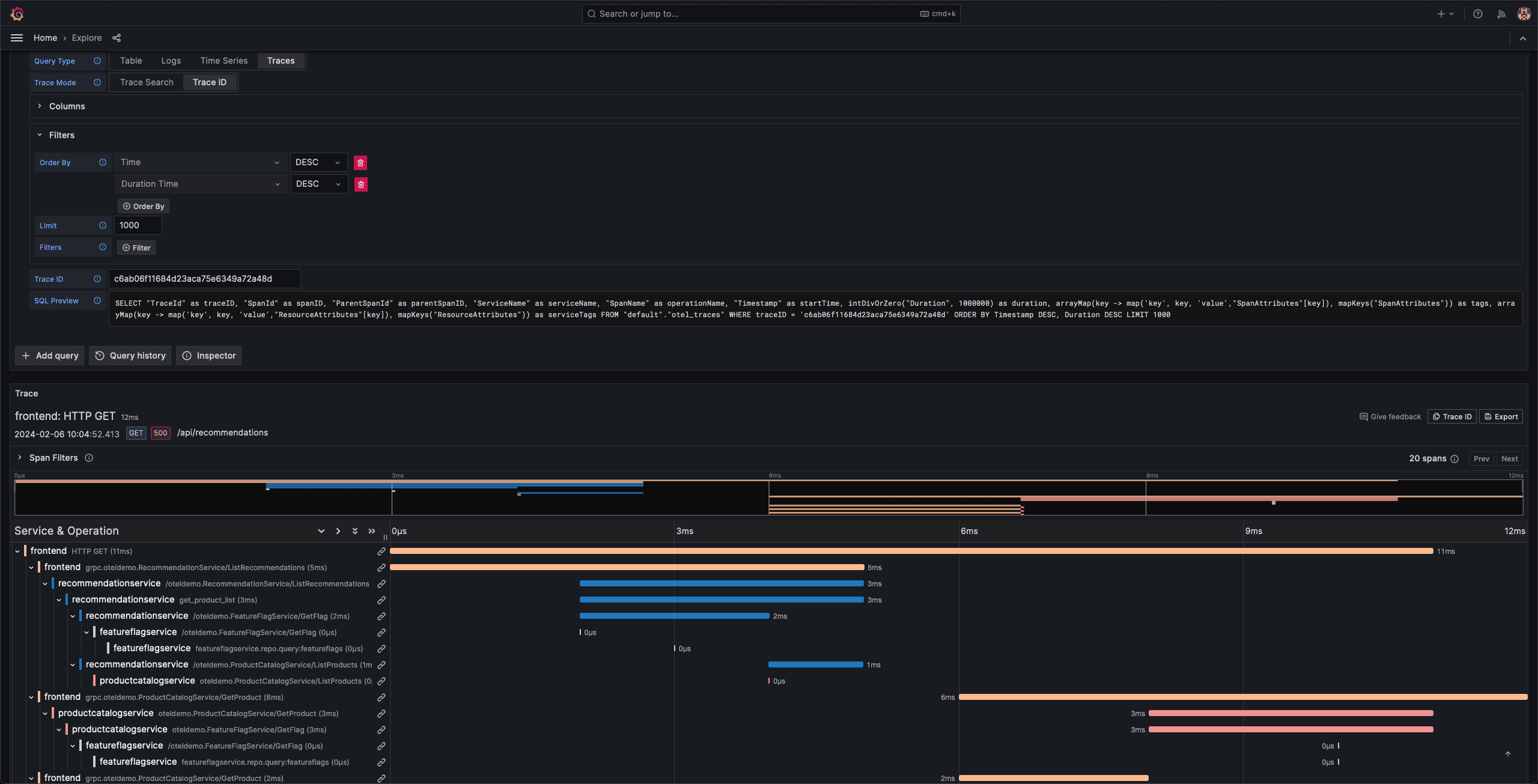The image size is (1538, 784).
Task: Switch trace mode to Trace Search
Action: [x=147, y=82]
